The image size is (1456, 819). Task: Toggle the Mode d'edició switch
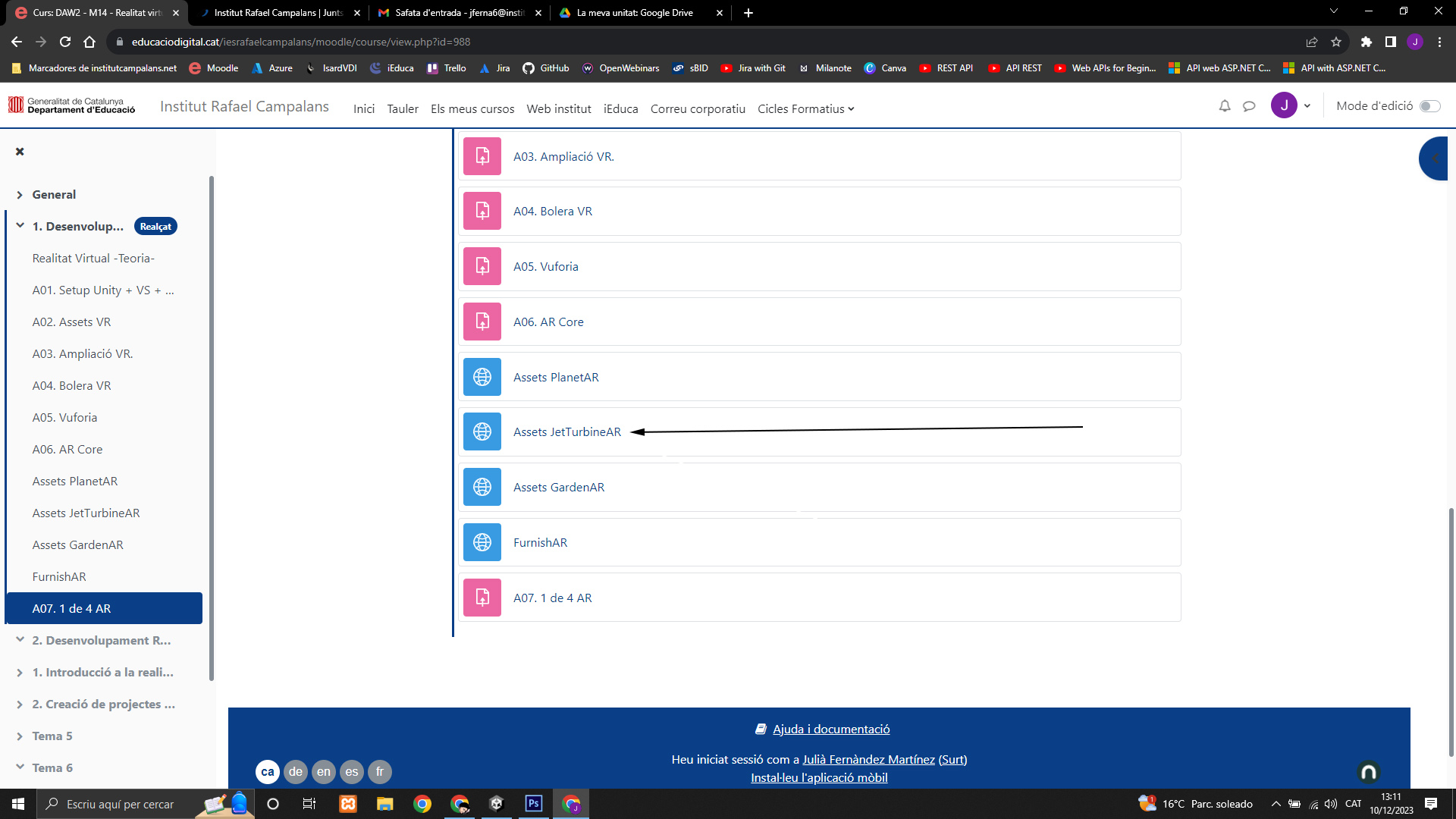pyautogui.click(x=1429, y=106)
